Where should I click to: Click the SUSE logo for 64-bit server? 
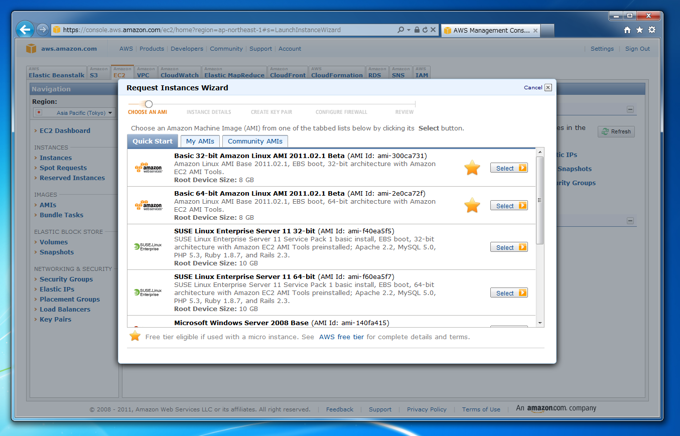point(148,292)
